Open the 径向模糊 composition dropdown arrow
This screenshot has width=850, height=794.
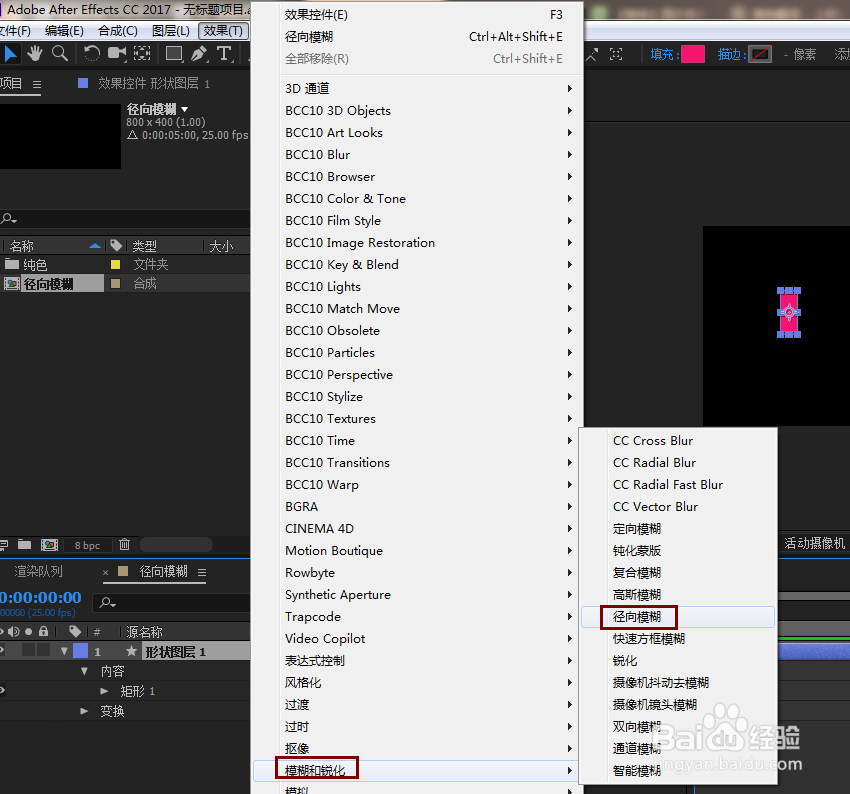[x=185, y=109]
